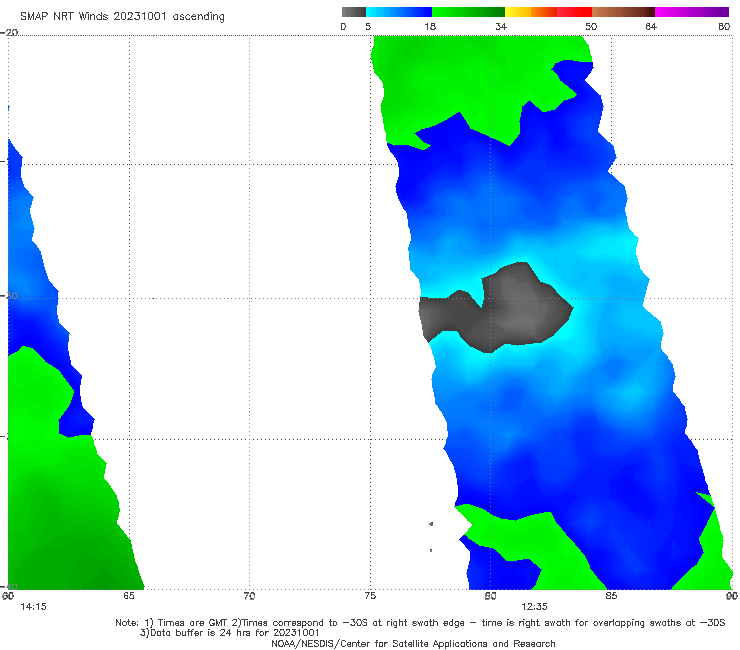Click the gray low-wind patch in the swath
740x650 pixels.
click(x=514, y=309)
